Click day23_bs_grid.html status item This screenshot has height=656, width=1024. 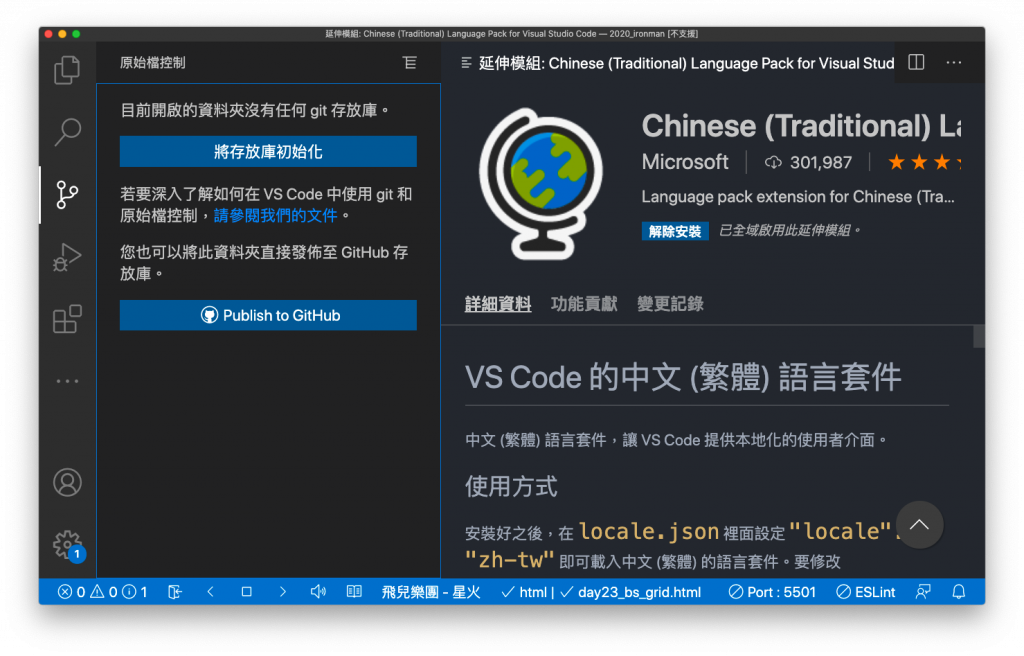(631, 592)
